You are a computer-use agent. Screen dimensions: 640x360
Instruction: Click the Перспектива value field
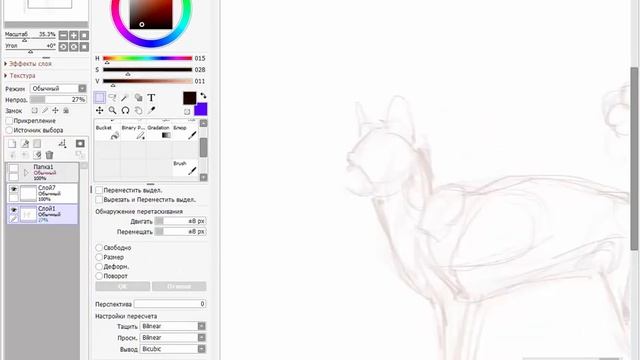click(x=170, y=304)
